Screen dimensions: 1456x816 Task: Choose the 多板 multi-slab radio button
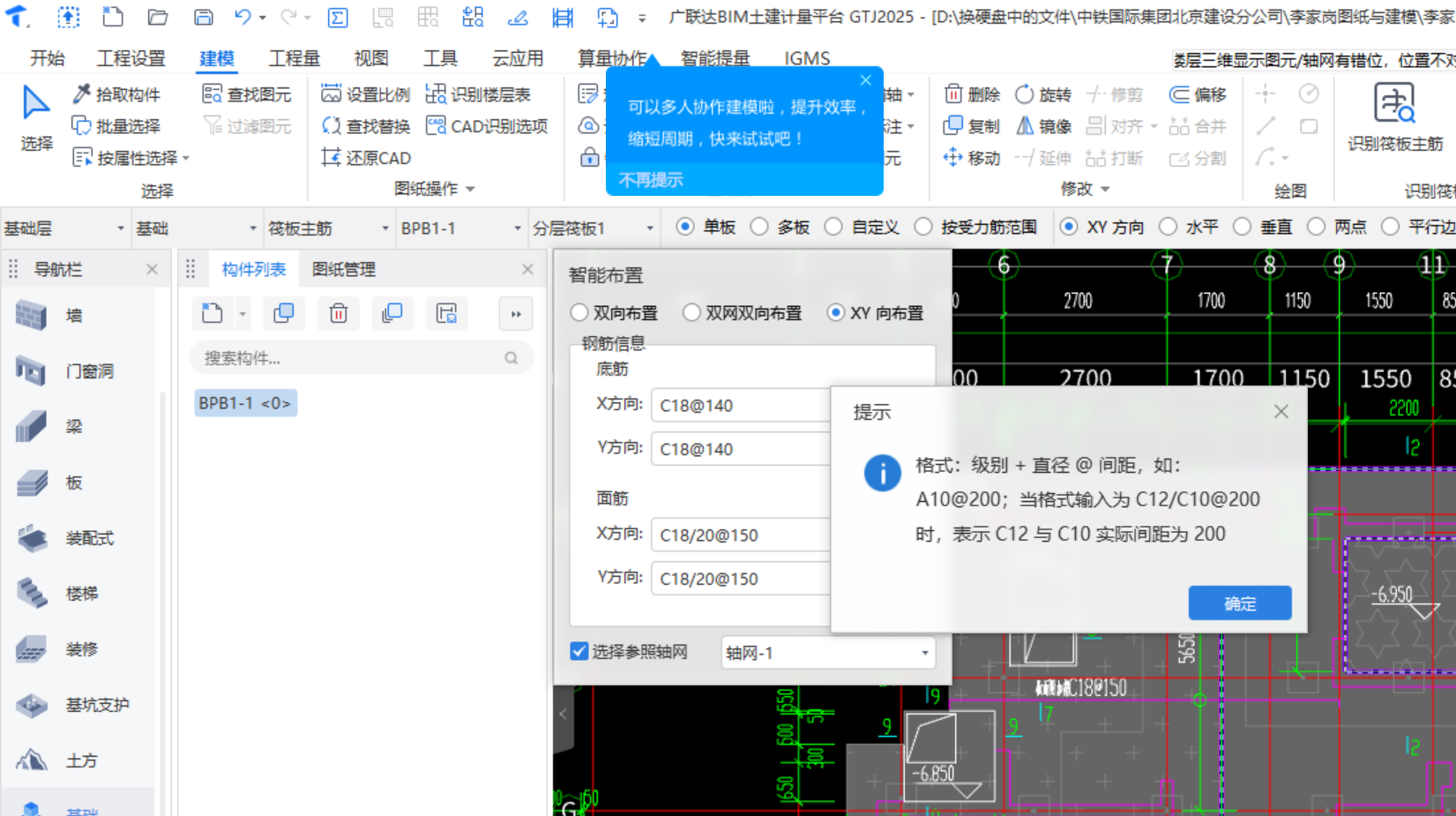pyautogui.click(x=759, y=228)
